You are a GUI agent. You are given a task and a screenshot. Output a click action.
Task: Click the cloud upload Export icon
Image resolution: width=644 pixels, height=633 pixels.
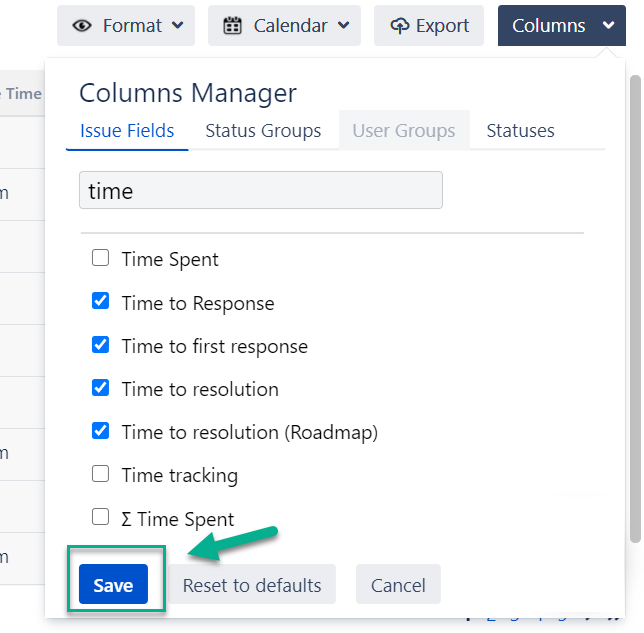pos(400,26)
